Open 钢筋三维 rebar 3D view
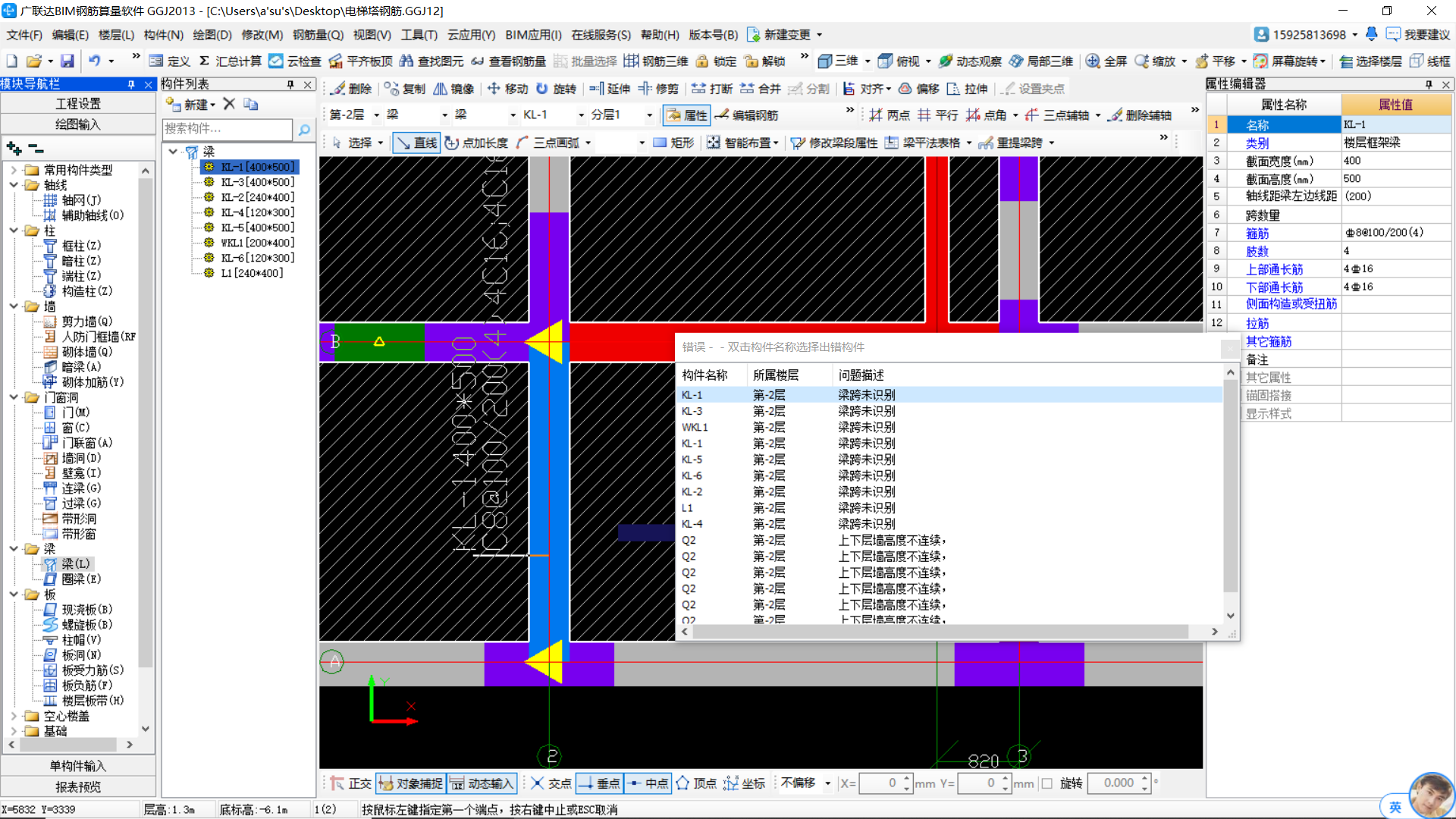 point(656,61)
